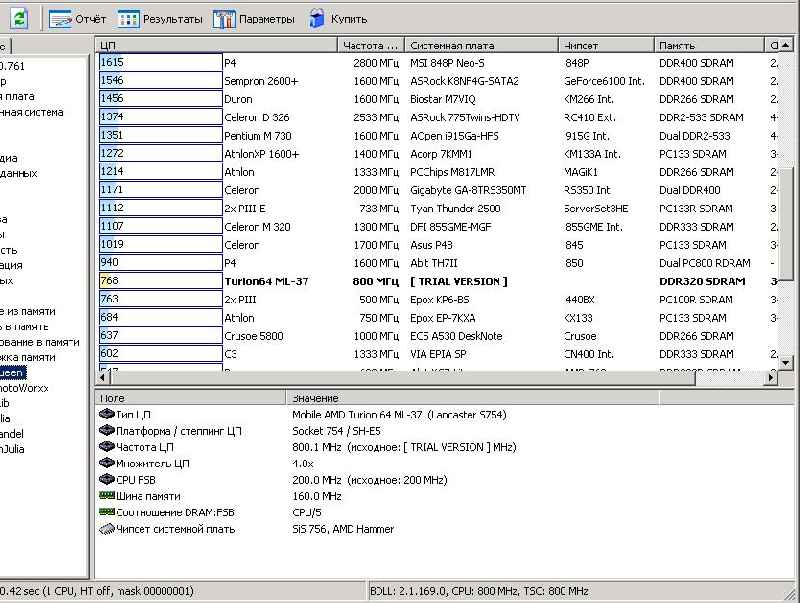Screen dimensions: 800x603
Task: Click the results list scroll up arrow
Action: click(786, 45)
